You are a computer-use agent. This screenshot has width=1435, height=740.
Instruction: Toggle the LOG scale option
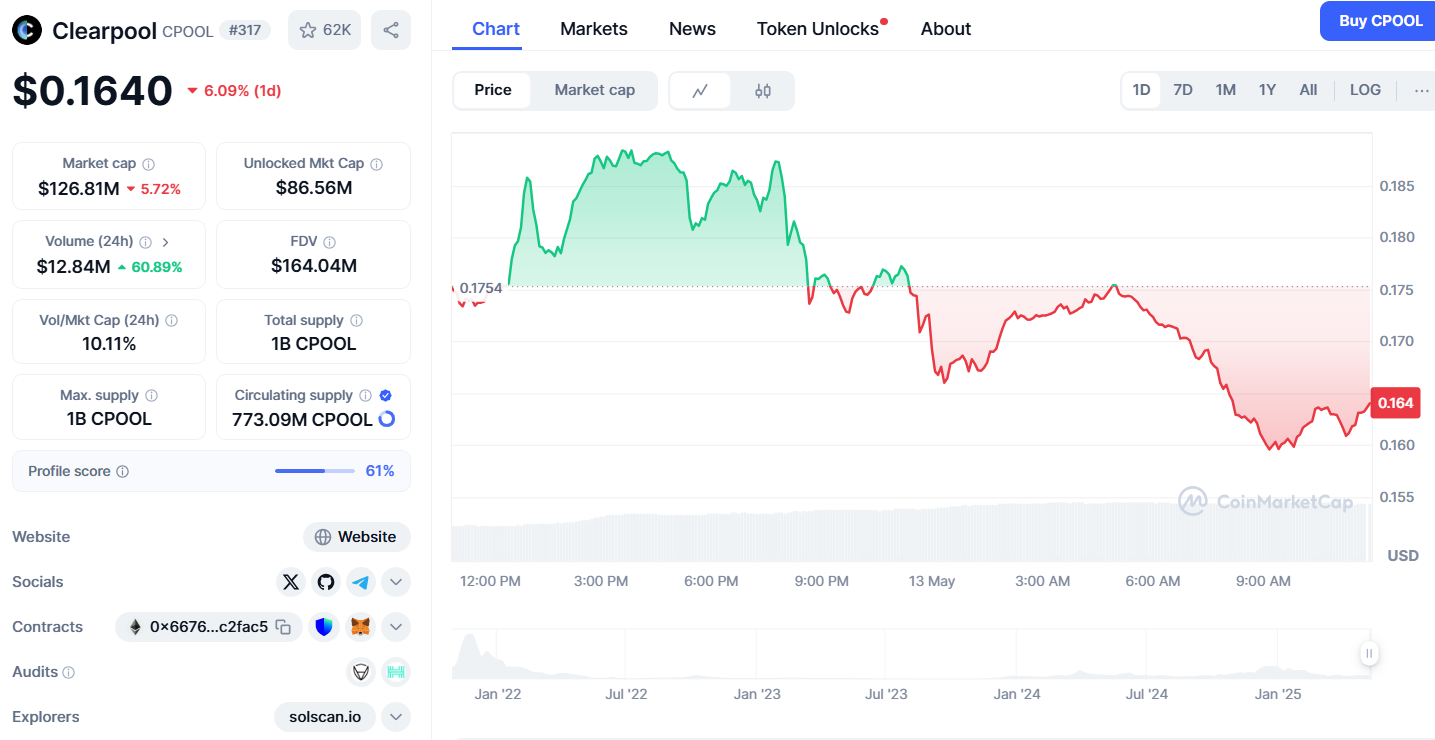tap(1365, 90)
